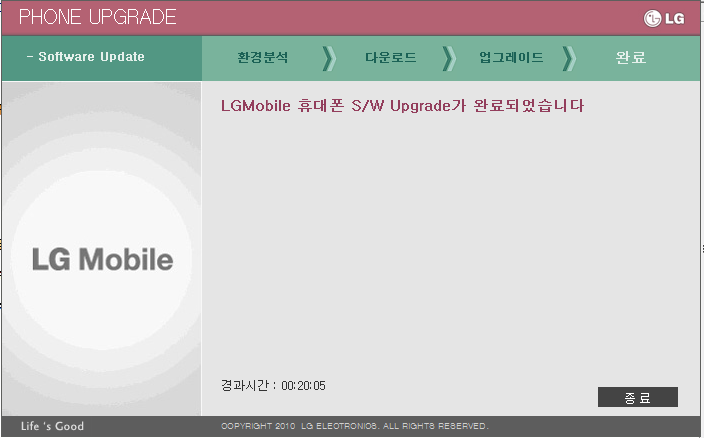704x438 pixels.
Task: Click the copyright 2010 LG Electronics text
Action: point(355,426)
